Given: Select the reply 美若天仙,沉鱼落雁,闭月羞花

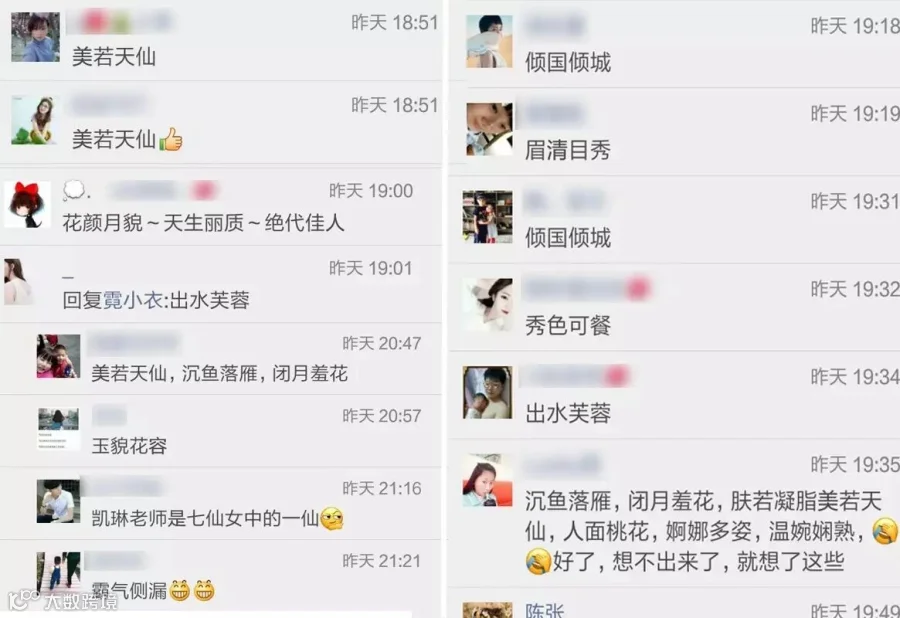Looking at the screenshot, I should (x=220, y=374).
